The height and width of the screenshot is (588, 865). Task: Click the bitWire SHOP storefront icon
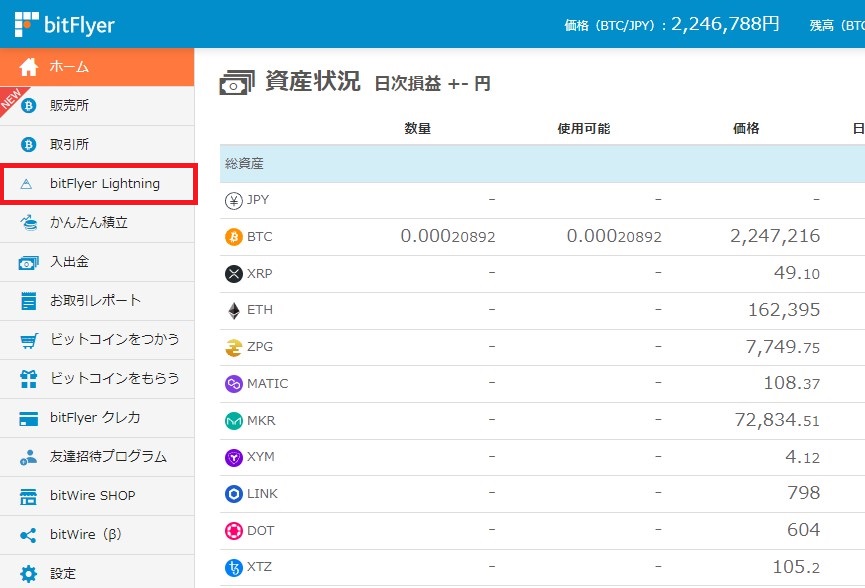click(28, 496)
